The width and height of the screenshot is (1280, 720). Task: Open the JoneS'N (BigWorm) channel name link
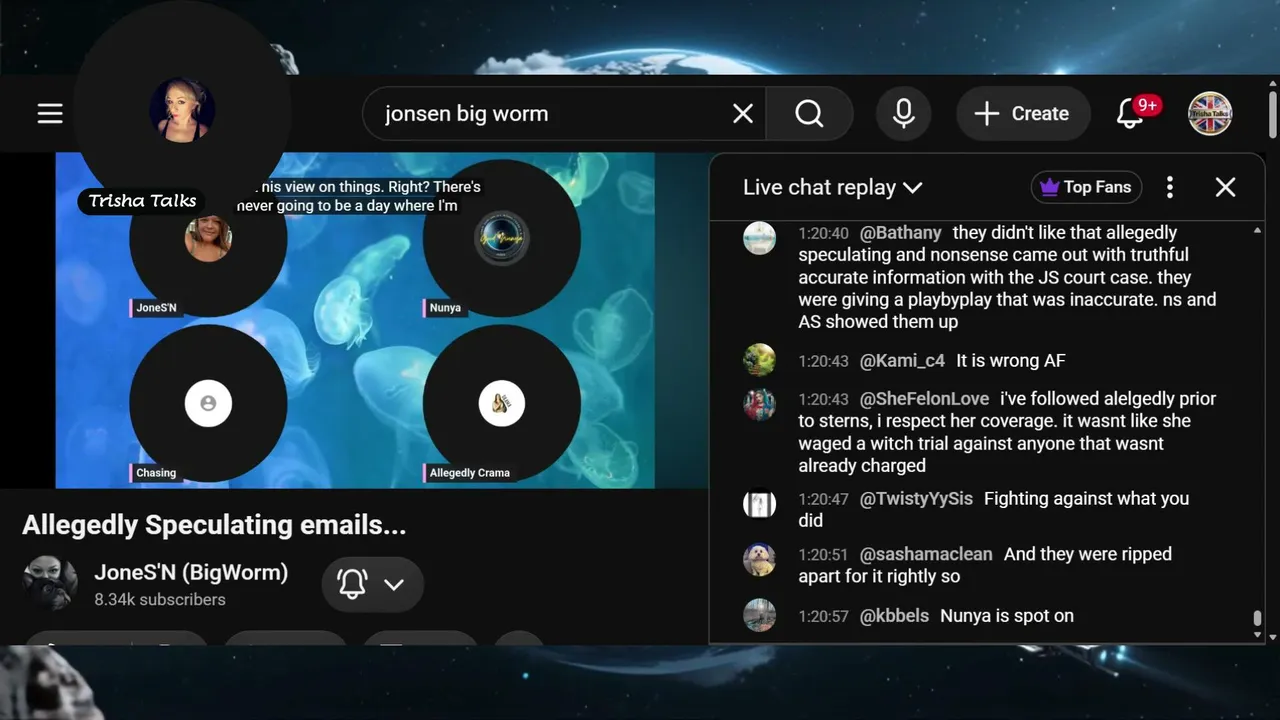pyautogui.click(x=191, y=572)
